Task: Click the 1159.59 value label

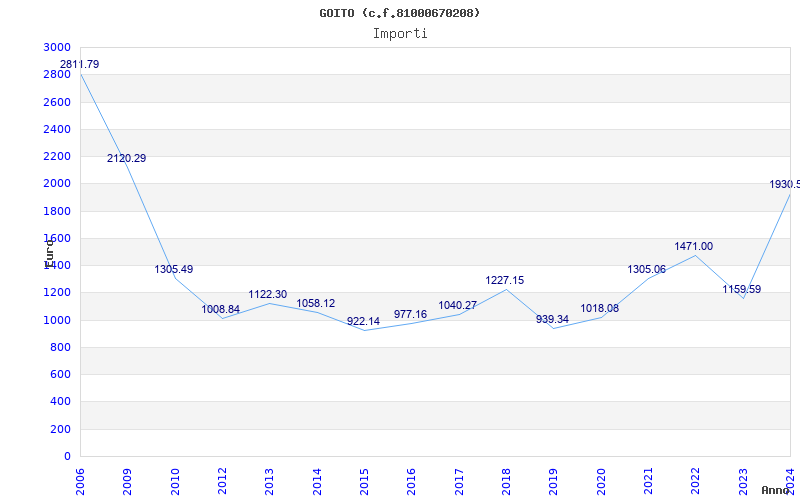Action: point(742,290)
